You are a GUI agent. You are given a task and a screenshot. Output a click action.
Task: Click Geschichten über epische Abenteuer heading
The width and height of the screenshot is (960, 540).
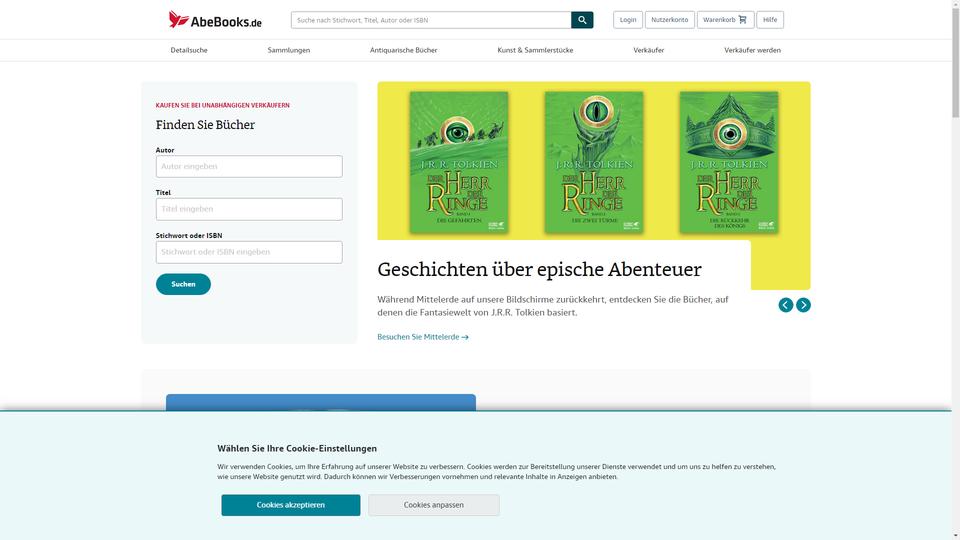coord(539,269)
